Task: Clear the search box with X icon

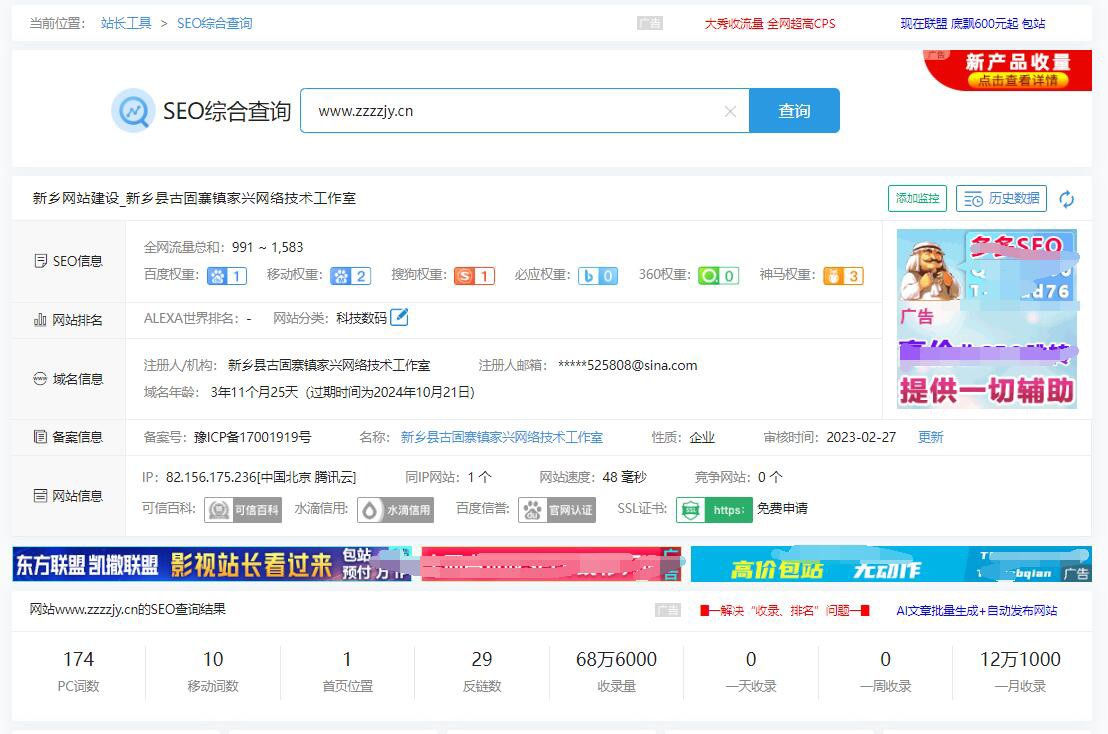Action: 730,112
